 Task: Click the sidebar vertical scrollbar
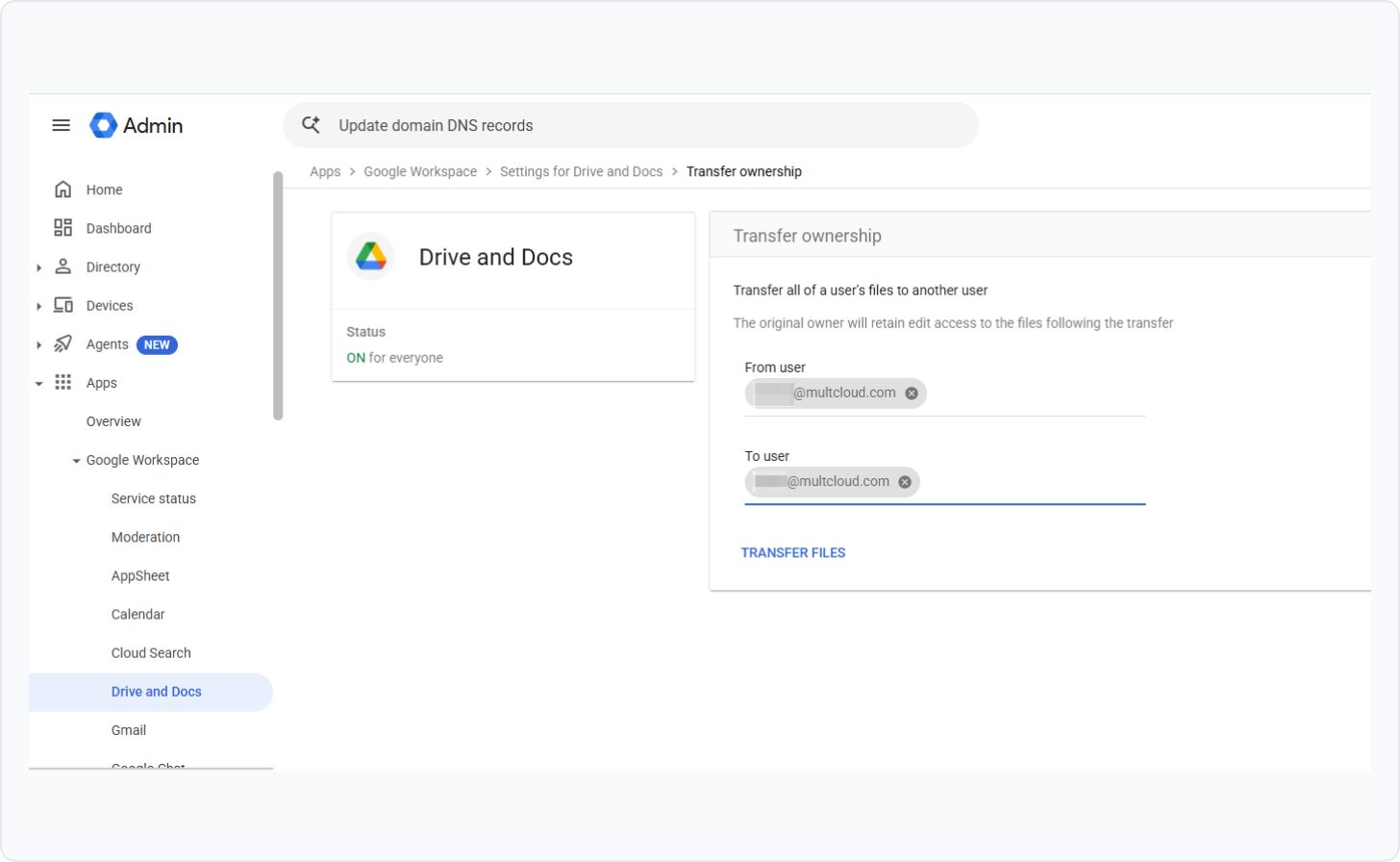pos(278,296)
